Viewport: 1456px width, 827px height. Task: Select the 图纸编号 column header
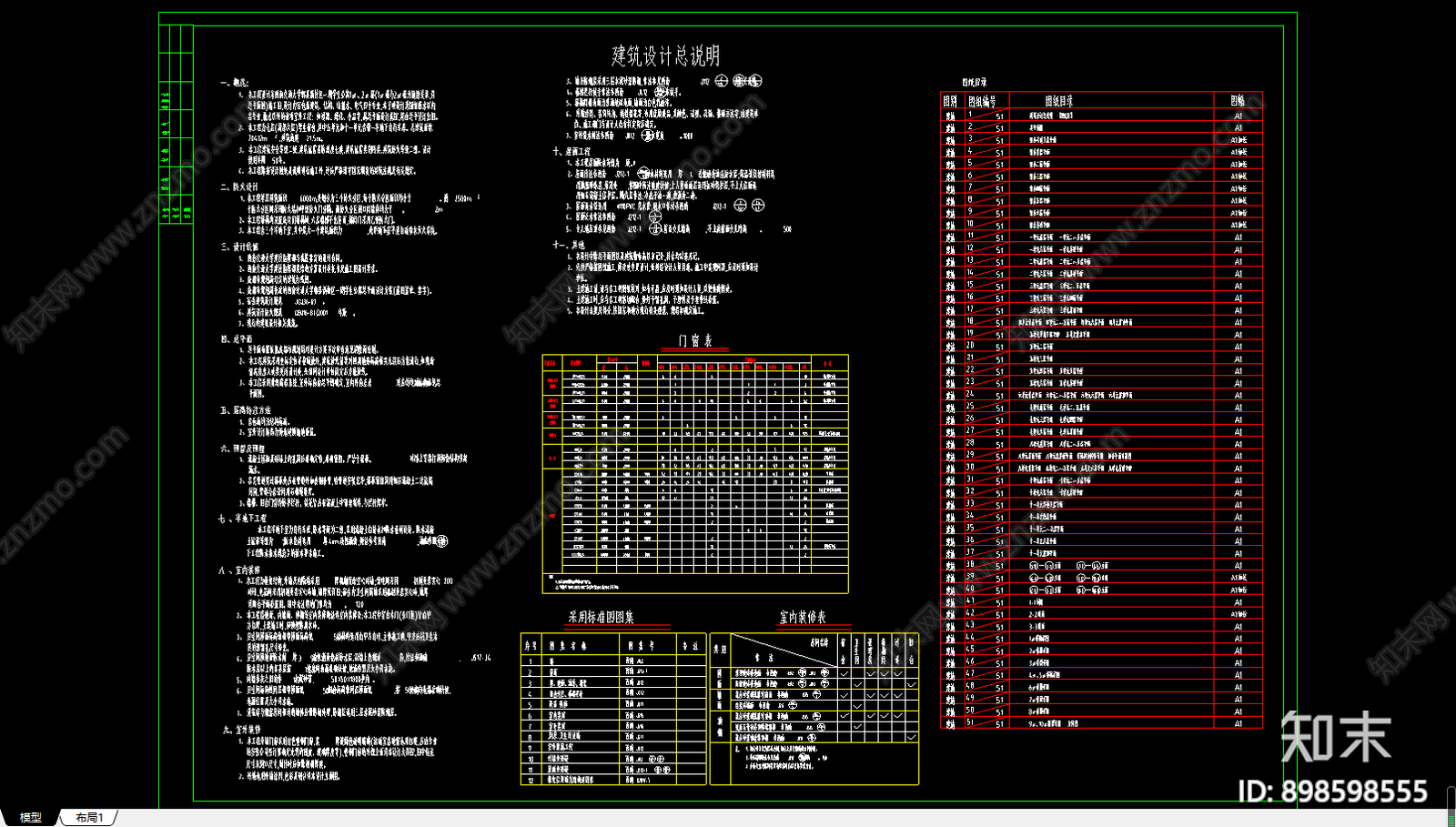982,101
